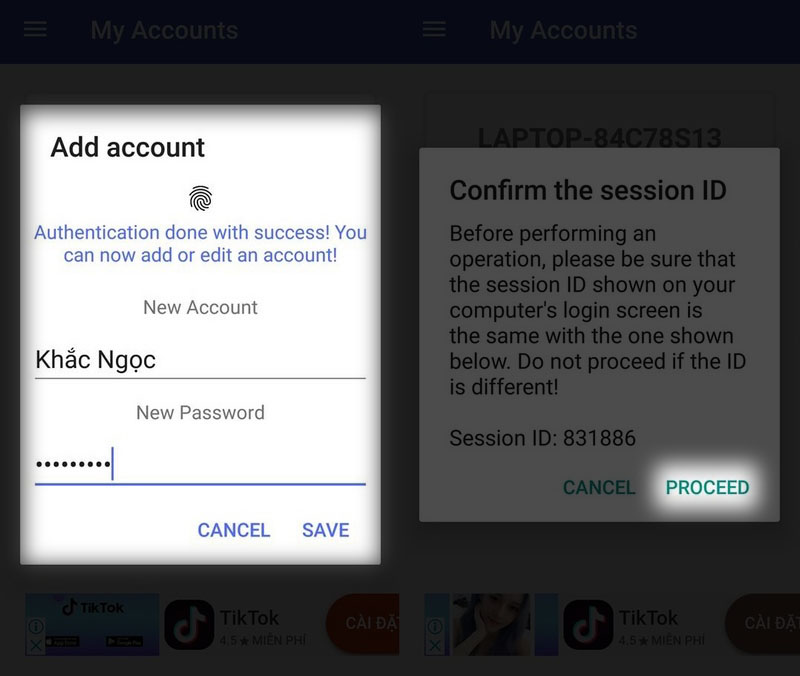Save the new account
This screenshot has height=676, width=800.
click(326, 530)
